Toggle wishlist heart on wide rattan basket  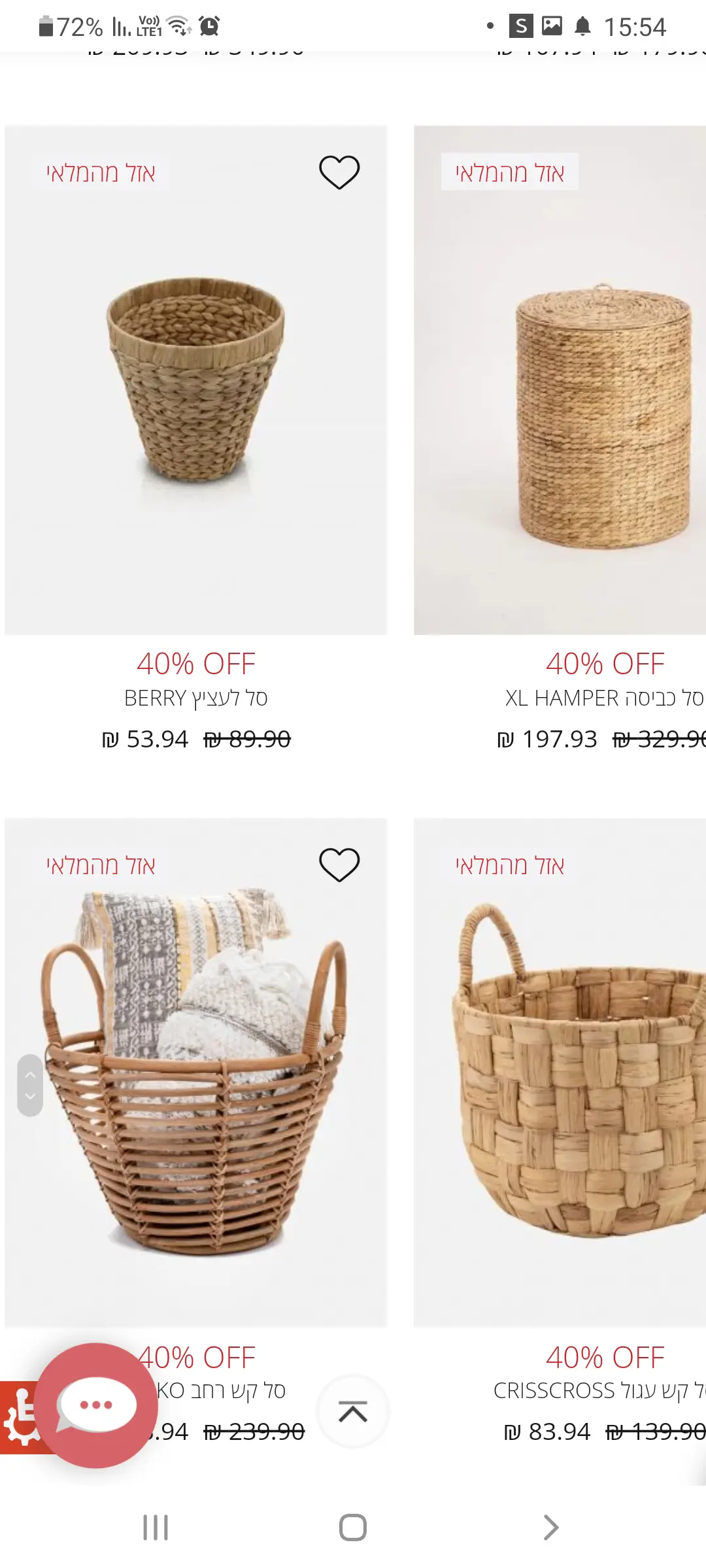tap(339, 865)
